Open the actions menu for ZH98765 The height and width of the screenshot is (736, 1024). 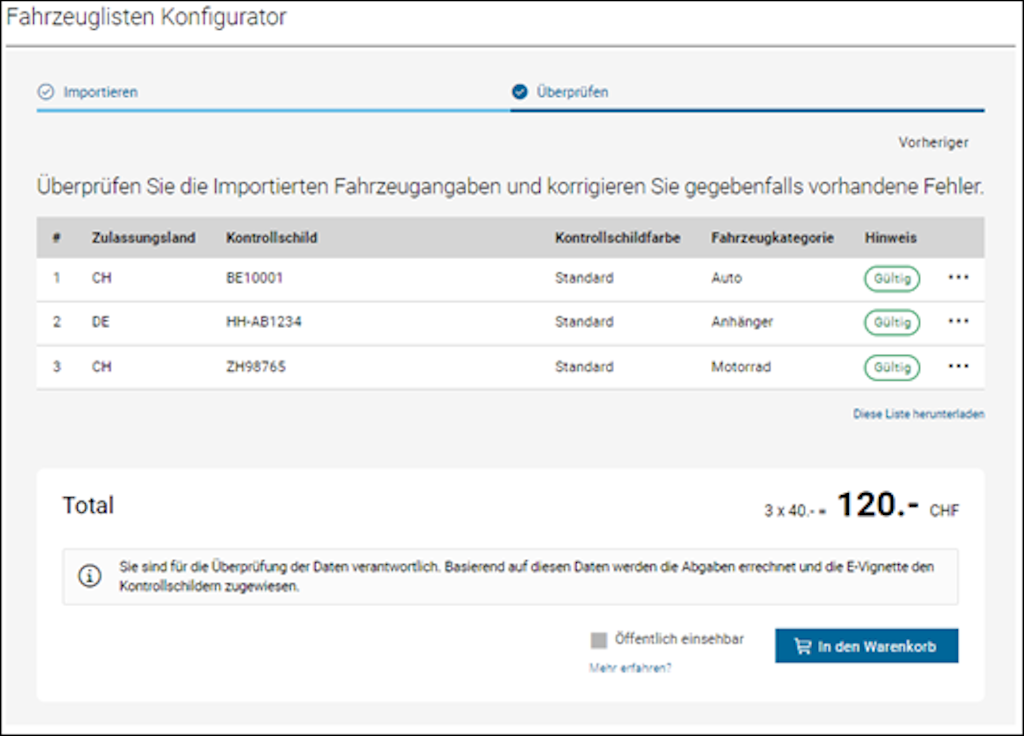(x=958, y=366)
